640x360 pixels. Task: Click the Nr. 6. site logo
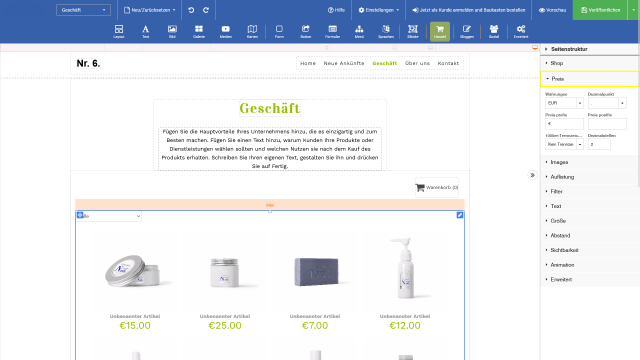point(88,63)
